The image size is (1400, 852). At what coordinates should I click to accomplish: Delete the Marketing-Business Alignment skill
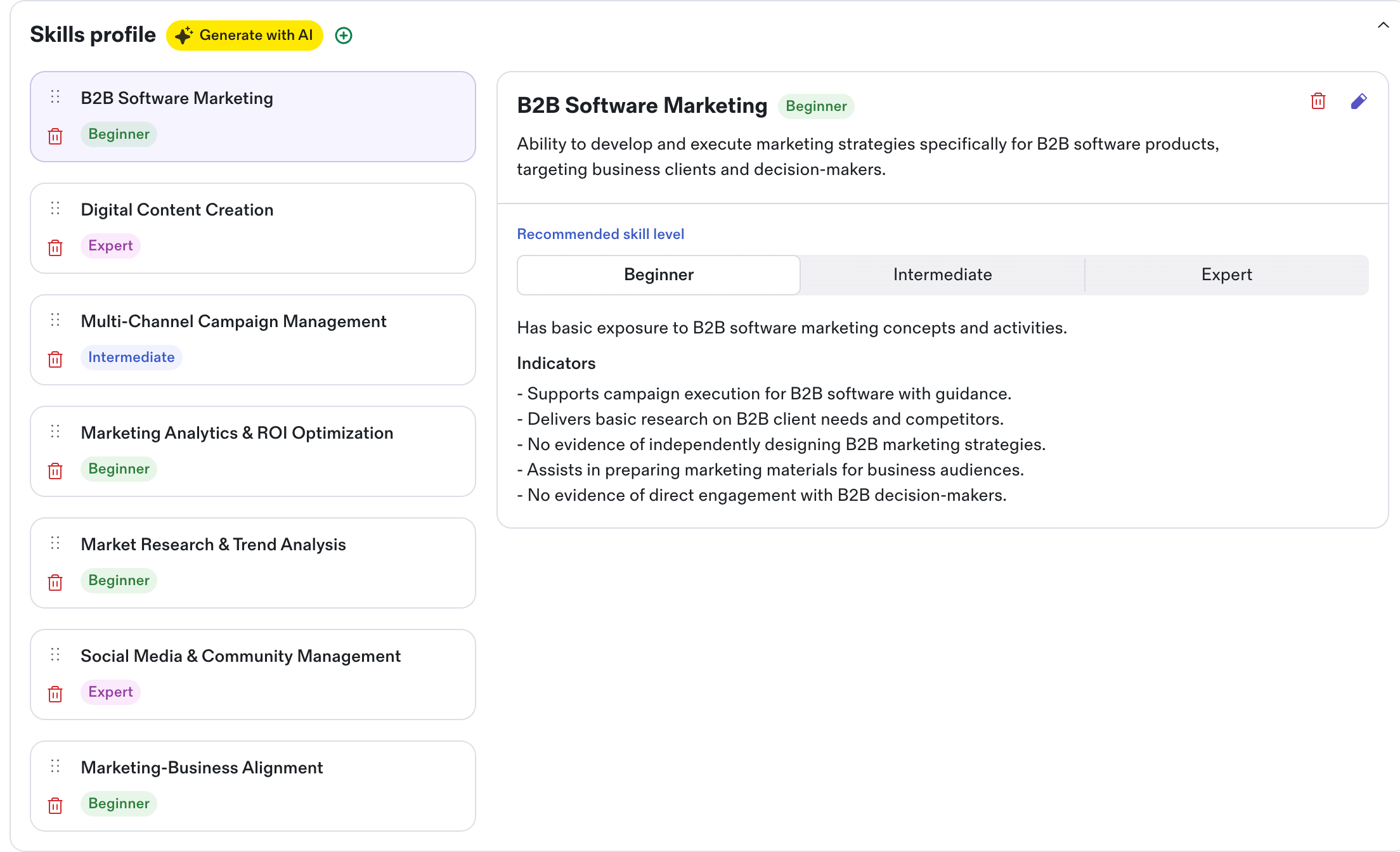point(55,806)
